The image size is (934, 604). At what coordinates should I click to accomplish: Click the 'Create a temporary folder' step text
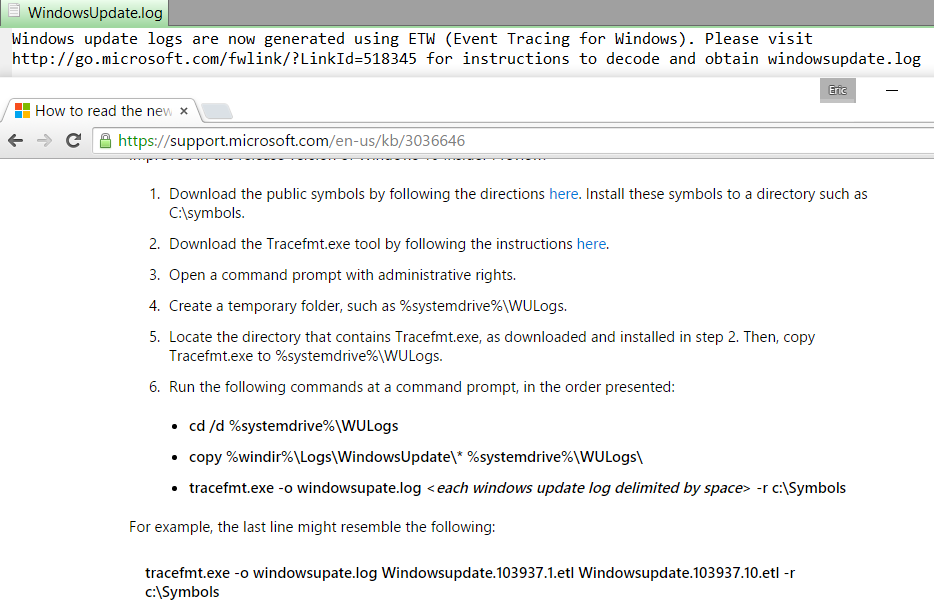click(368, 306)
